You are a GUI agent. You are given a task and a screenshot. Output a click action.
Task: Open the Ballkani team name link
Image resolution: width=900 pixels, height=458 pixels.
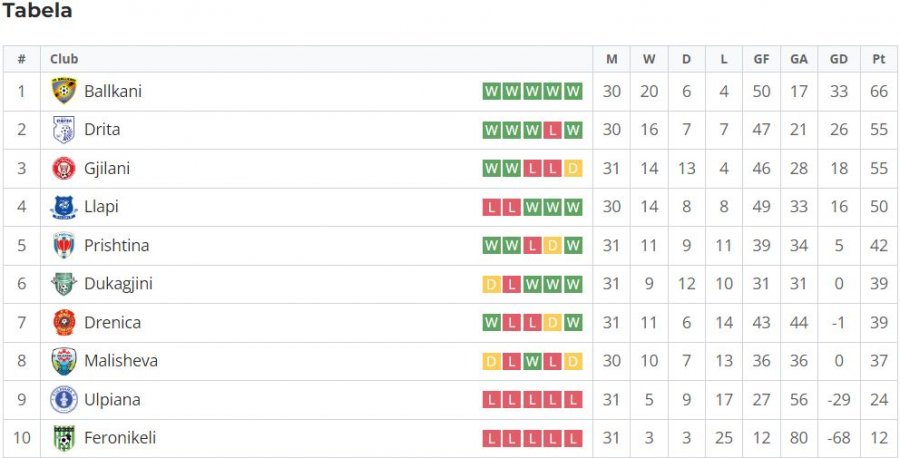pyautogui.click(x=112, y=91)
